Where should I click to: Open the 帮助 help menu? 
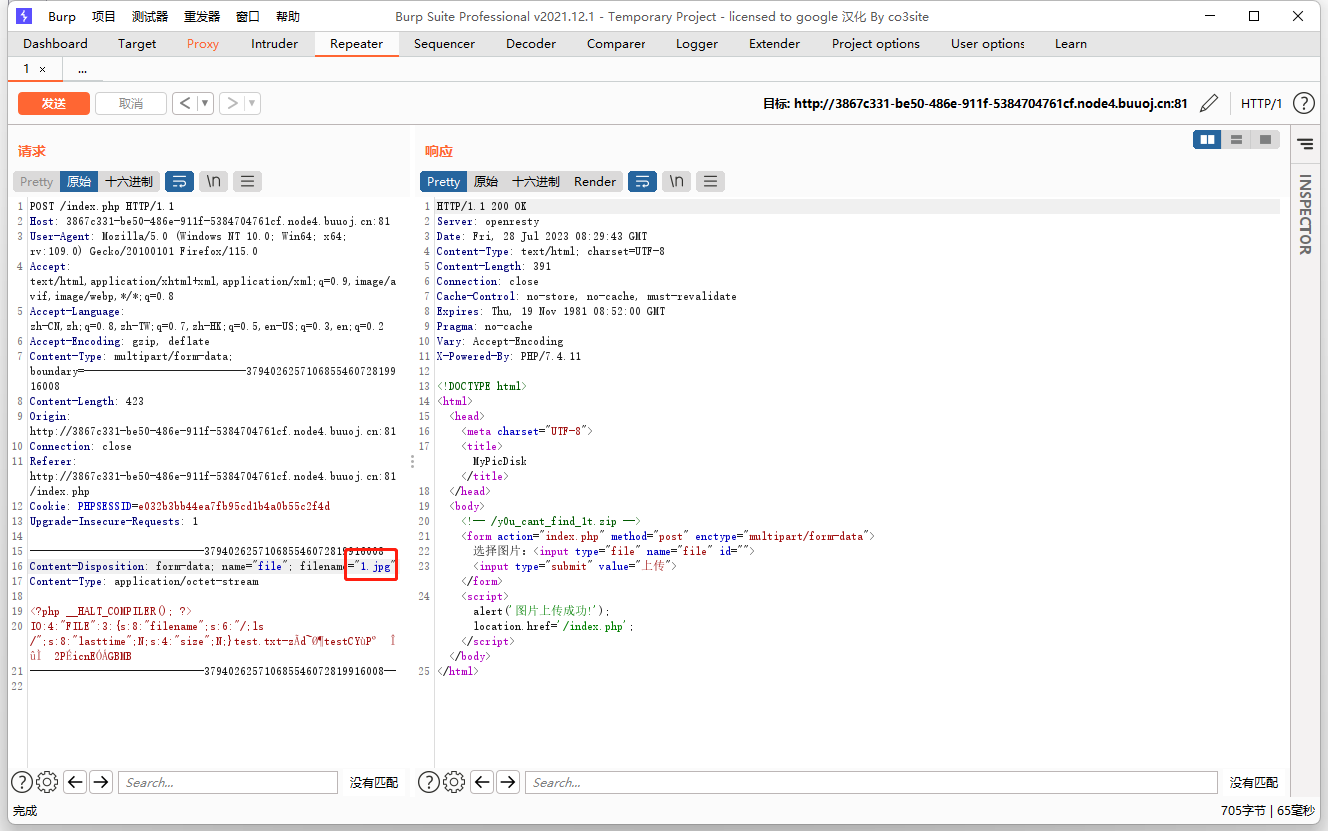(287, 16)
